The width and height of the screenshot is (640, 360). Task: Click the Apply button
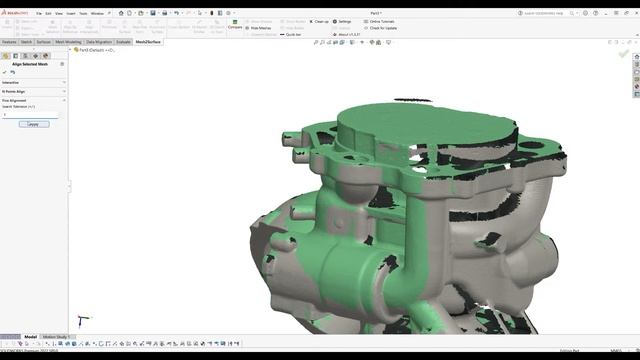point(34,124)
